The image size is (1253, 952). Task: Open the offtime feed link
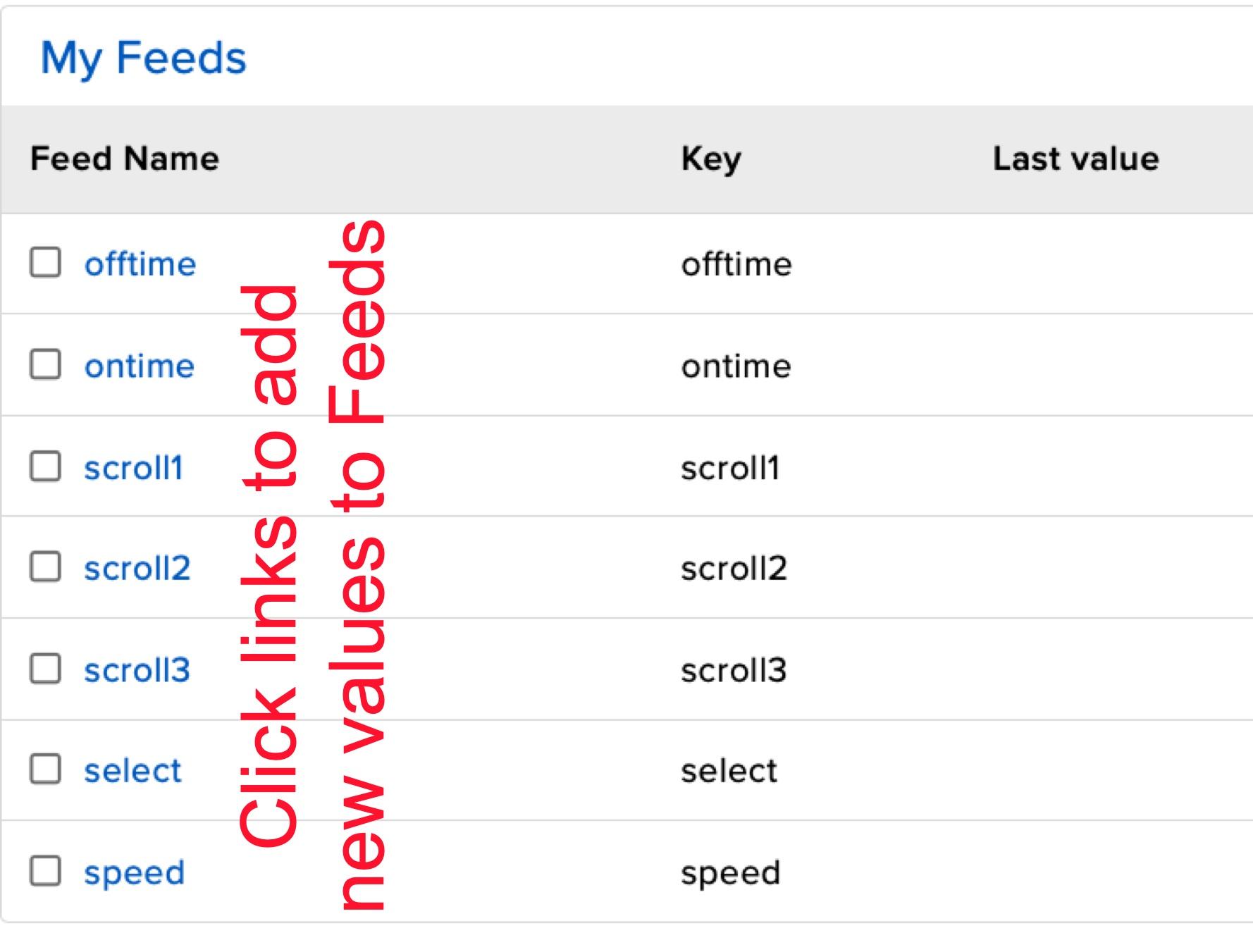click(x=140, y=264)
